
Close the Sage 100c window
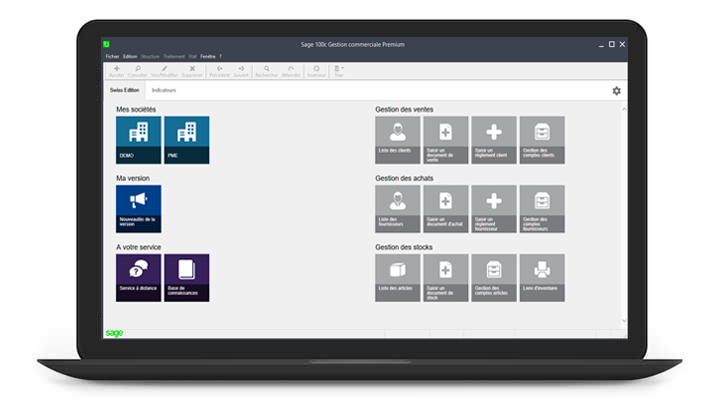coord(622,44)
